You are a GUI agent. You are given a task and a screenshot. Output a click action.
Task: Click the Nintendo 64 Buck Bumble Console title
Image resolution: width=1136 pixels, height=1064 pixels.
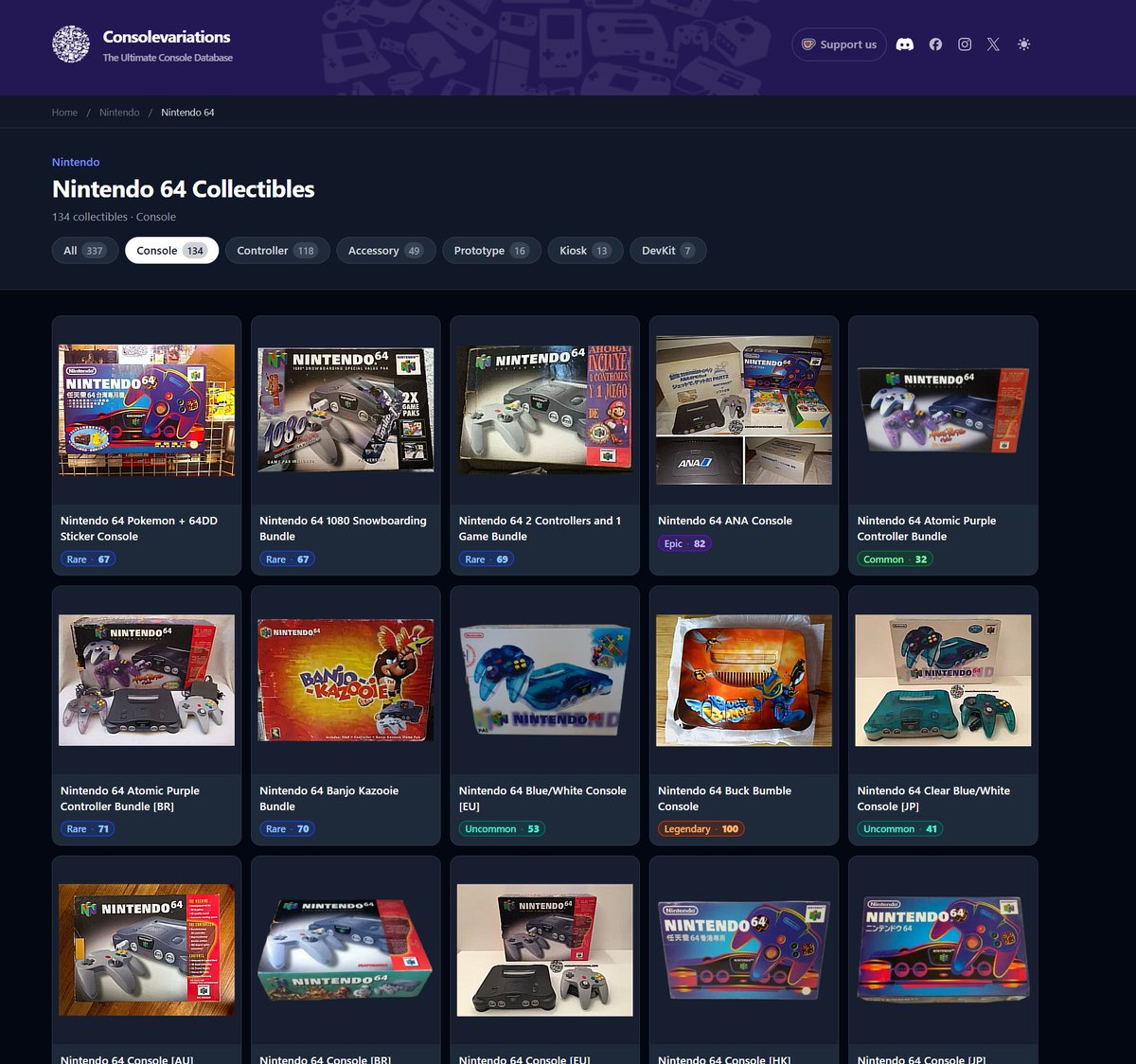[724, 798]
